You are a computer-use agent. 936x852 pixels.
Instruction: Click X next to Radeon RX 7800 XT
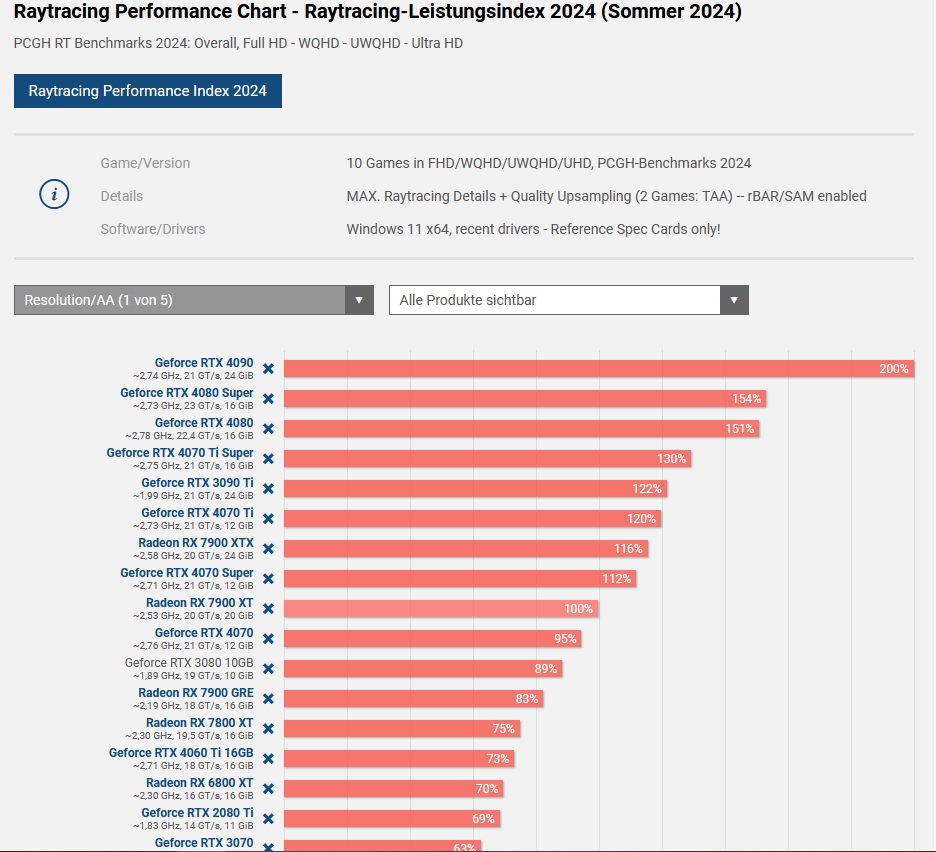pyautogui.click(x=269, y=729)
